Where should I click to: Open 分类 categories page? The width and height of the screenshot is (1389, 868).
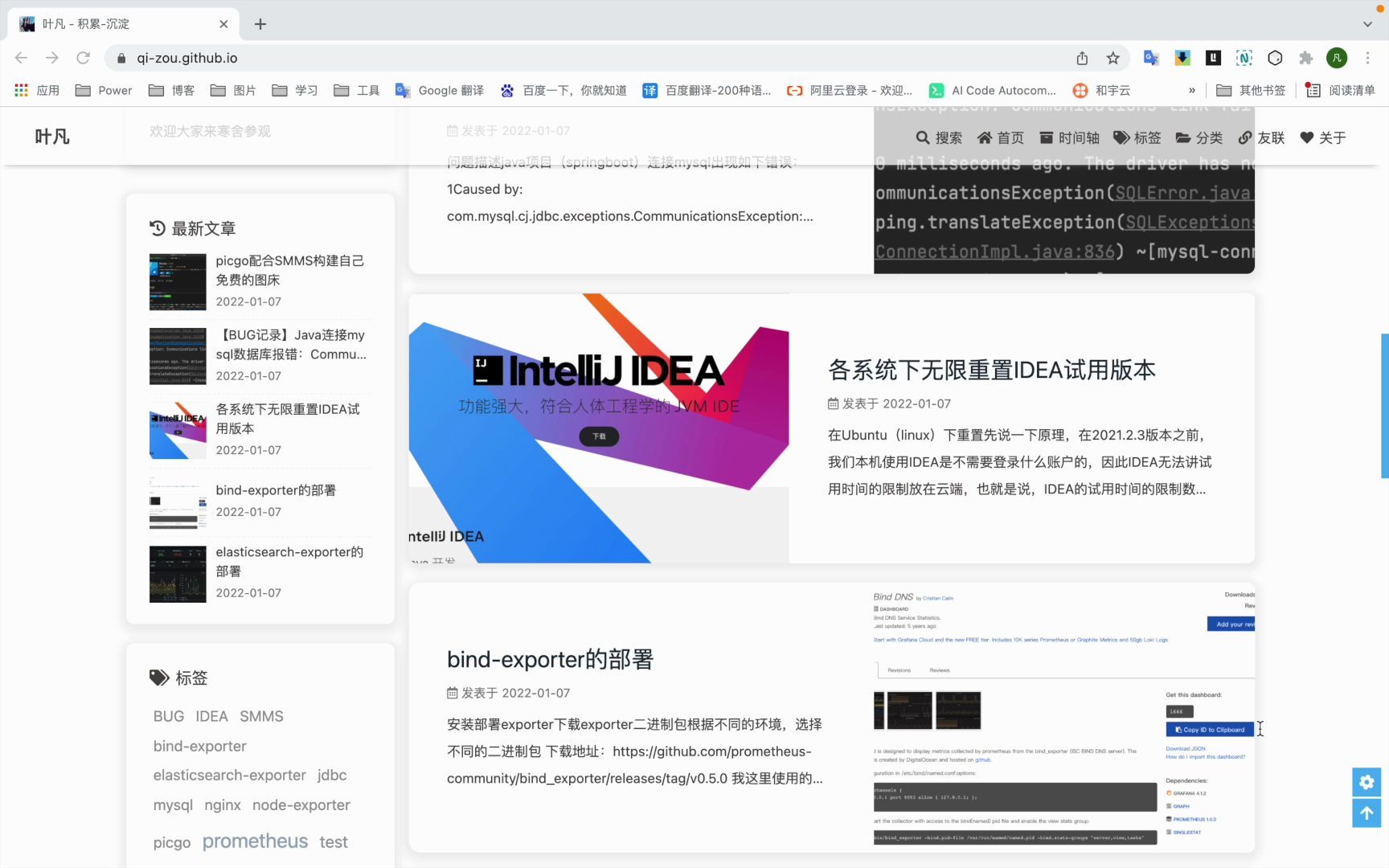pos(1199,138)
